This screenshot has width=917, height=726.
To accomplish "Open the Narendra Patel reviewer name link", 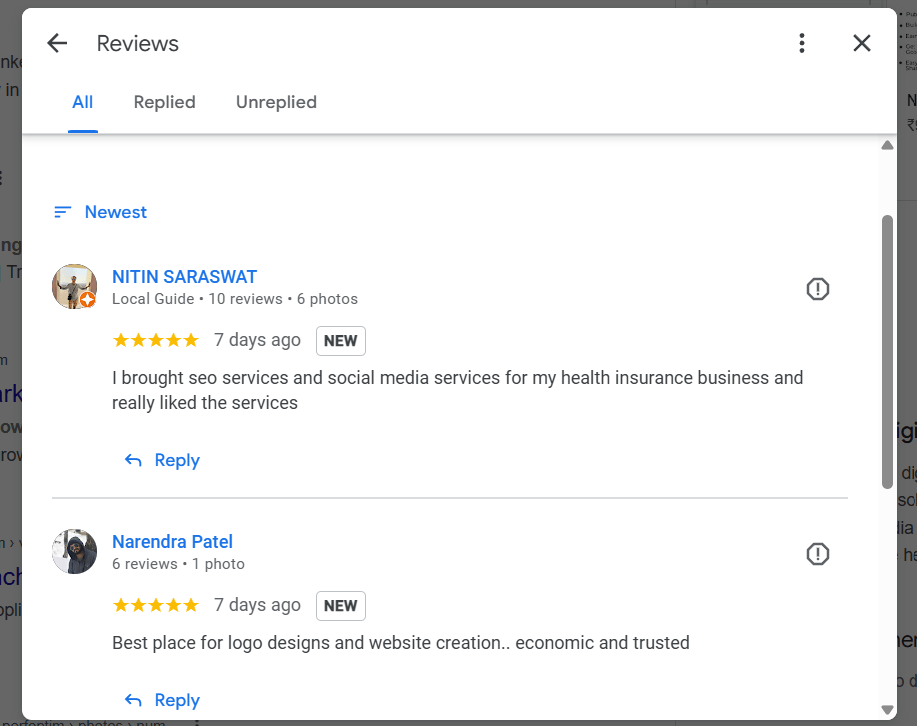I will (172, 542).
